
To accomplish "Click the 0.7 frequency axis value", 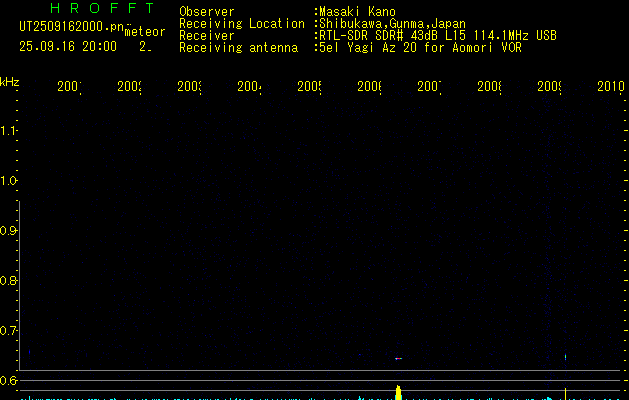I will (x=8, y=331).
